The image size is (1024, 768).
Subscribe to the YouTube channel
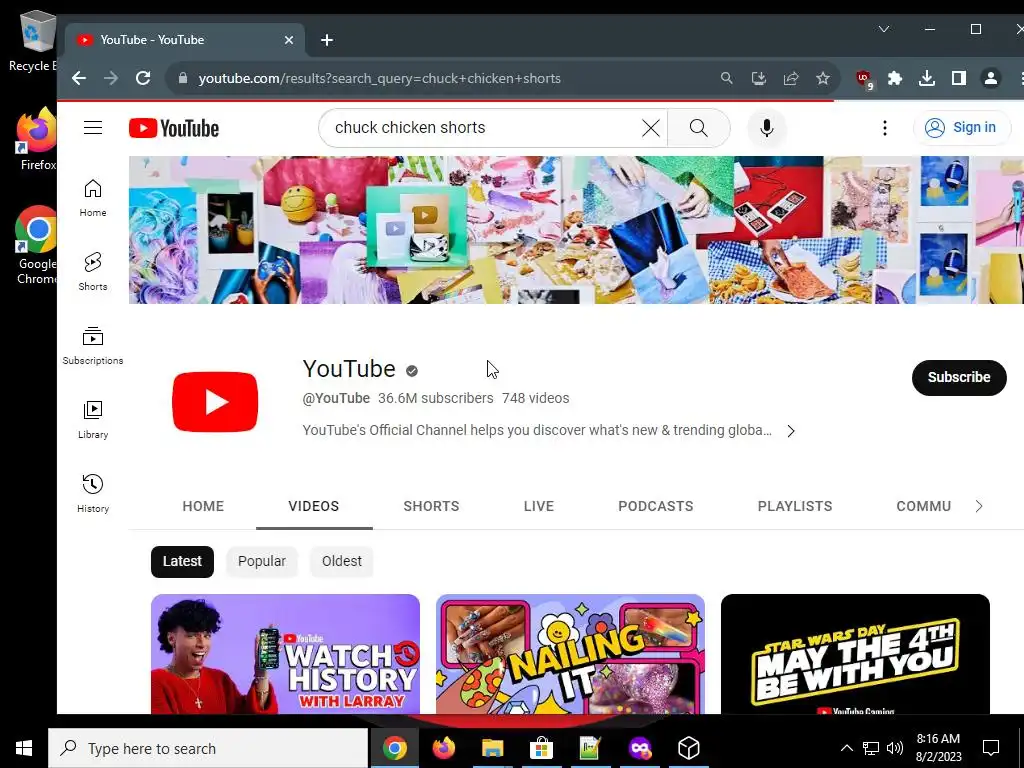pyautogui.click(x=959, y=377)
